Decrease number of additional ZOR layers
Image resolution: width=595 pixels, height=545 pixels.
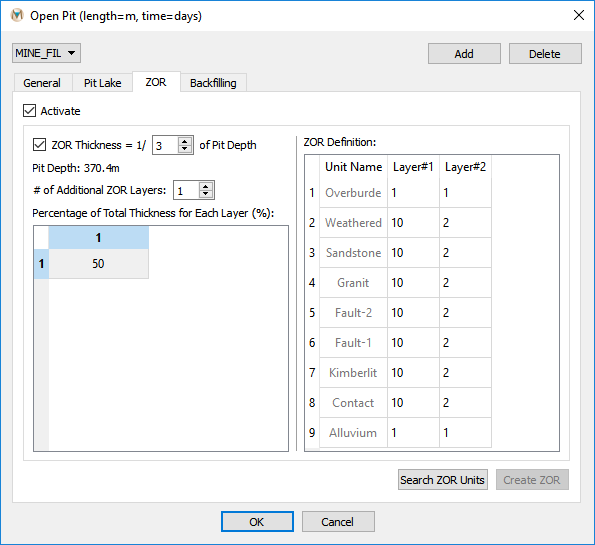click(206, 194)
